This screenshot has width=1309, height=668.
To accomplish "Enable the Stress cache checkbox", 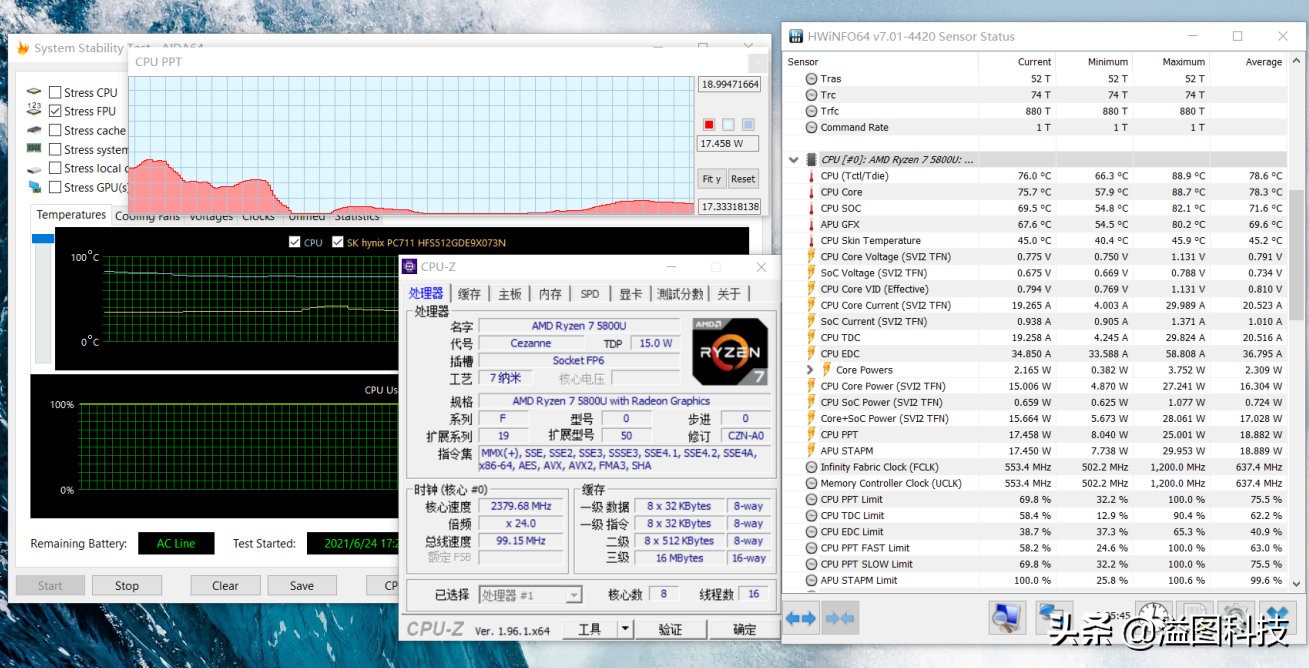I will 55,130.
